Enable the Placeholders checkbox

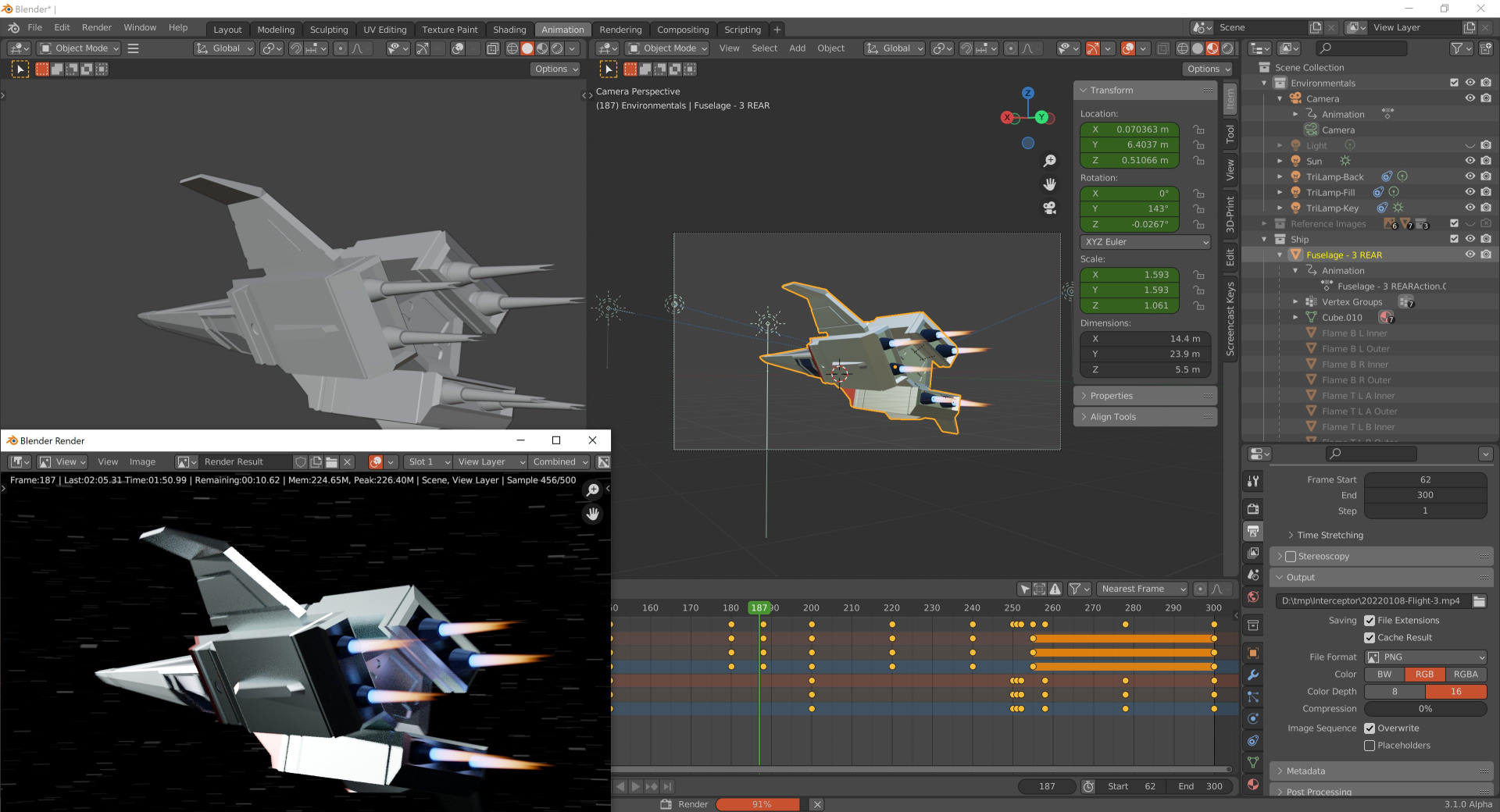click(1370, 746)
